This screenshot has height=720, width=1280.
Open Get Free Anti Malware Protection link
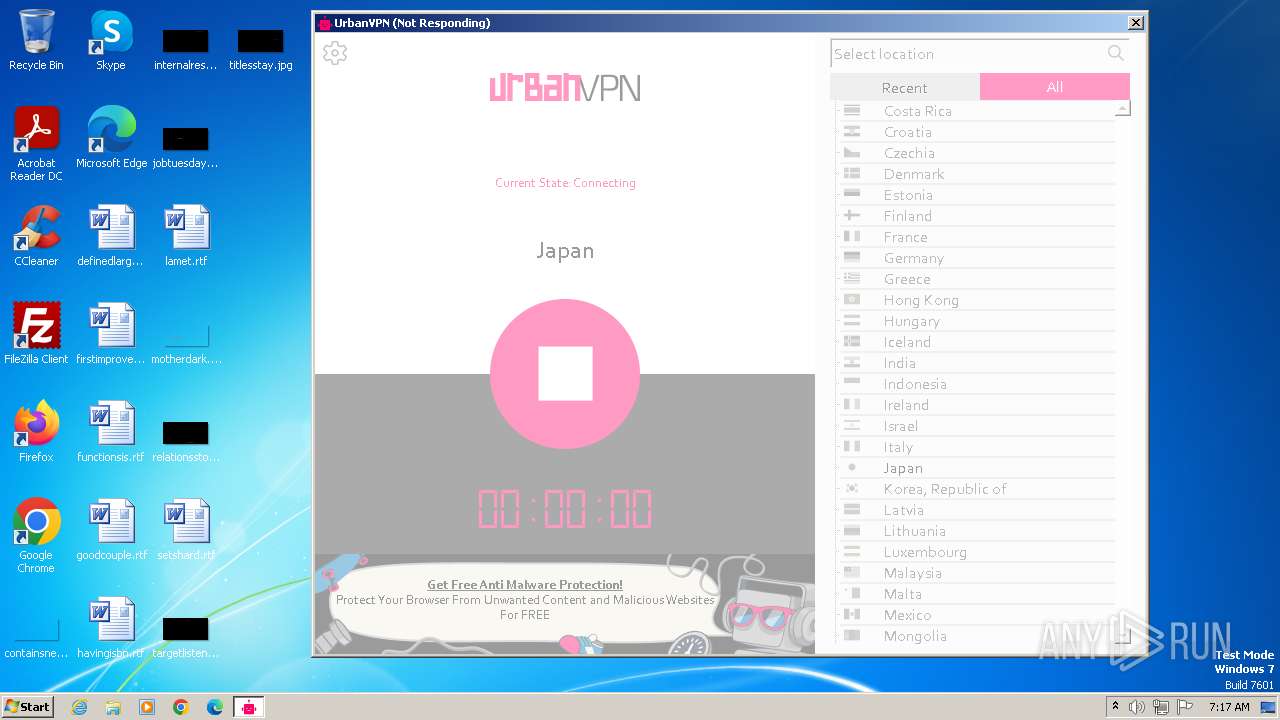pyautogui.click(x=525, y=585)
